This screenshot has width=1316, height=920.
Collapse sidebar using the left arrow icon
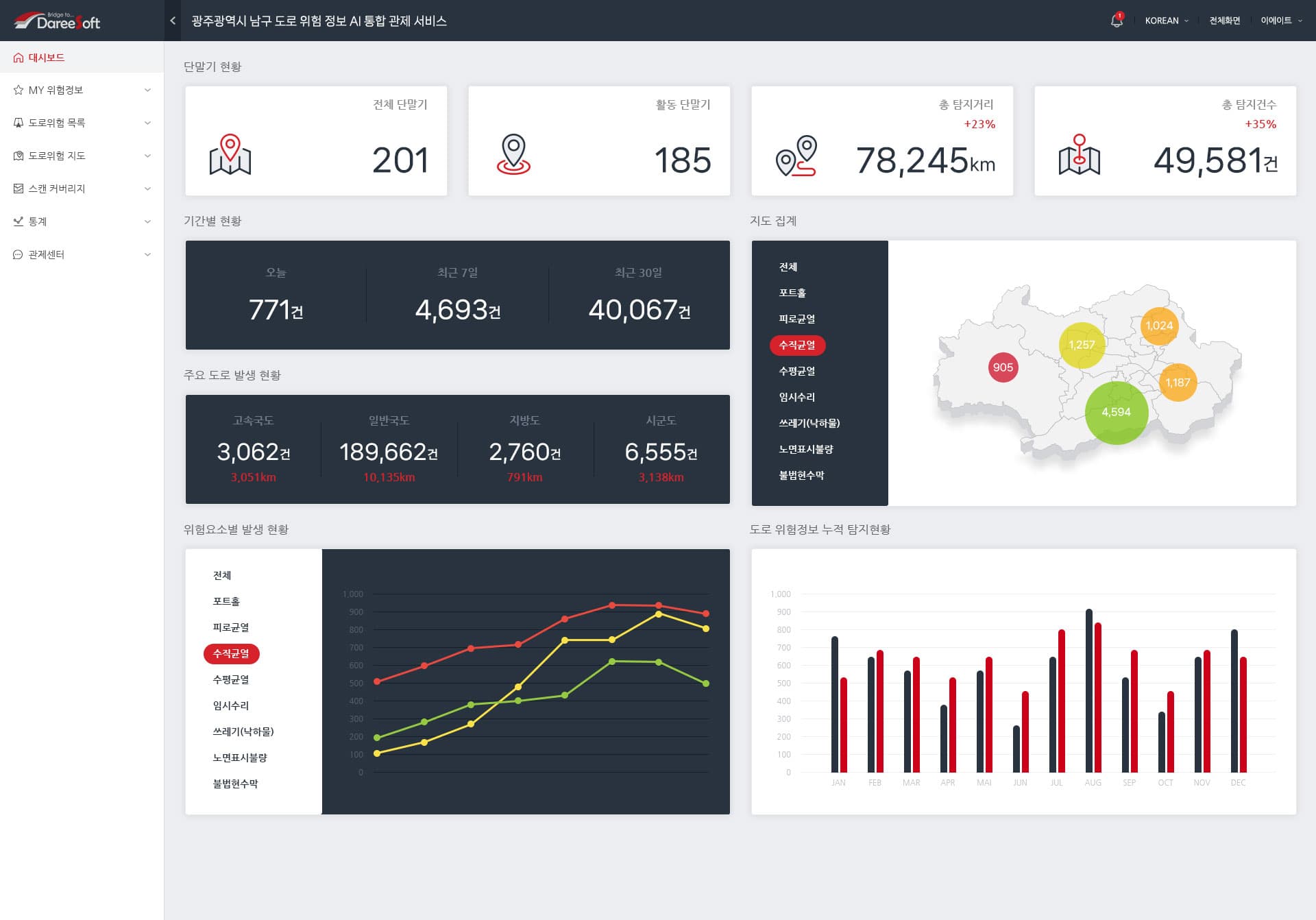point(173,21)
